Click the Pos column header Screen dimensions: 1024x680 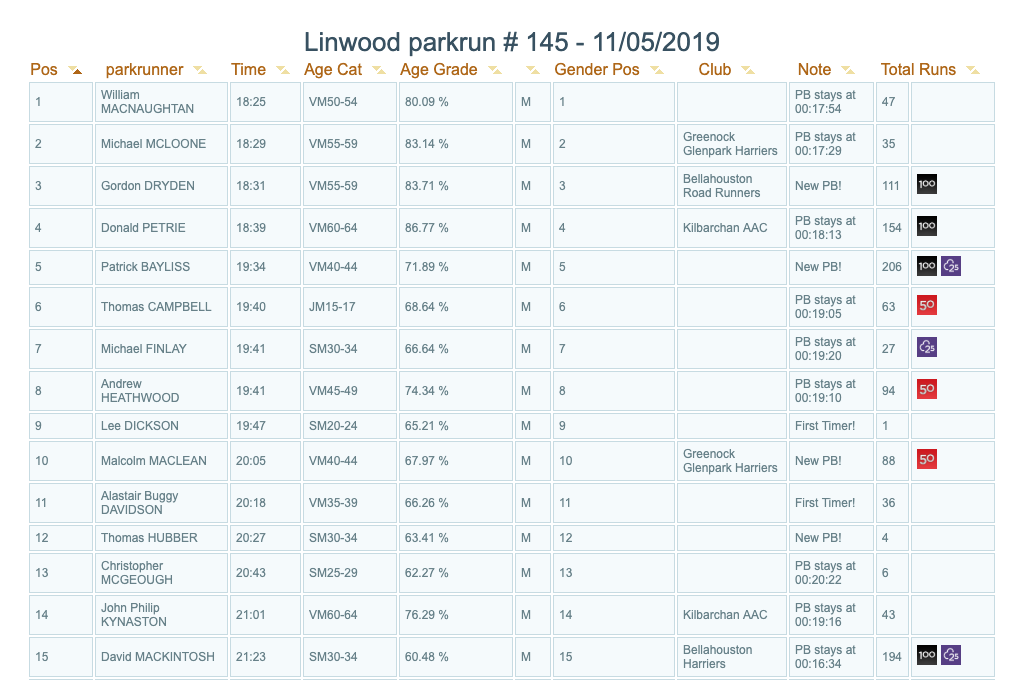pyautogui.click(x=44, y=69)
